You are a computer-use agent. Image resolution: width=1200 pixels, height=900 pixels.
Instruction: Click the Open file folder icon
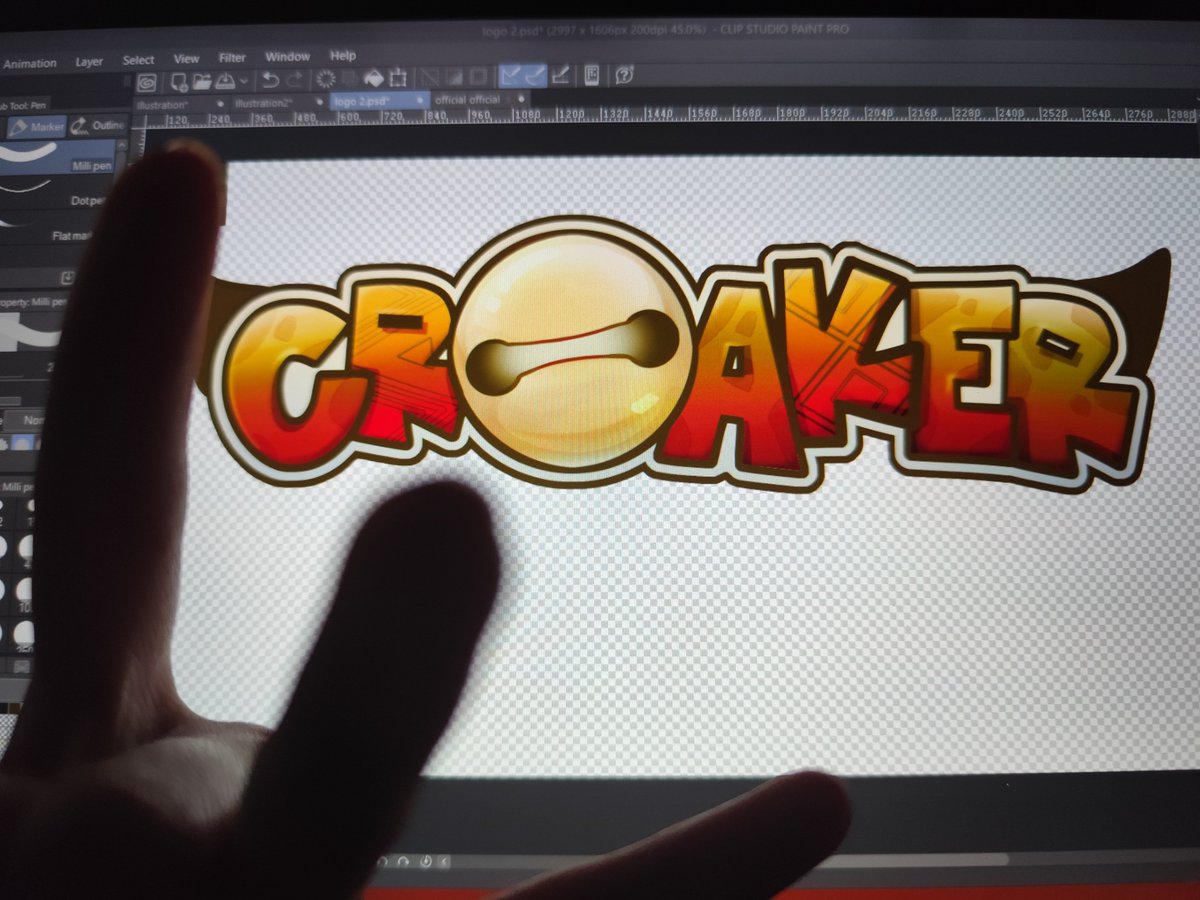coord(202,80)
